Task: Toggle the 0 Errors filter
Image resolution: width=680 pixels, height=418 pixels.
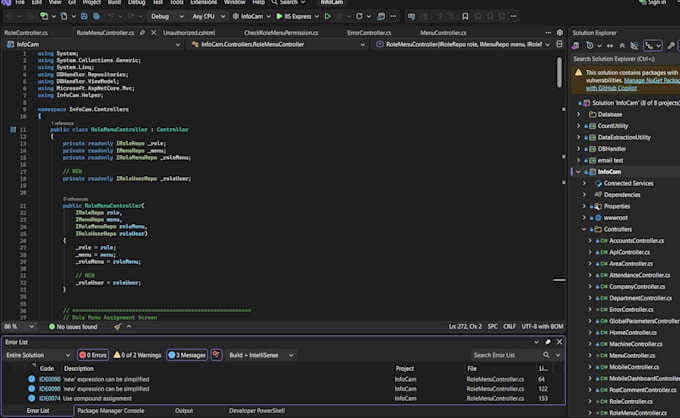Action: pyautogui.click(x=93, y=355)
